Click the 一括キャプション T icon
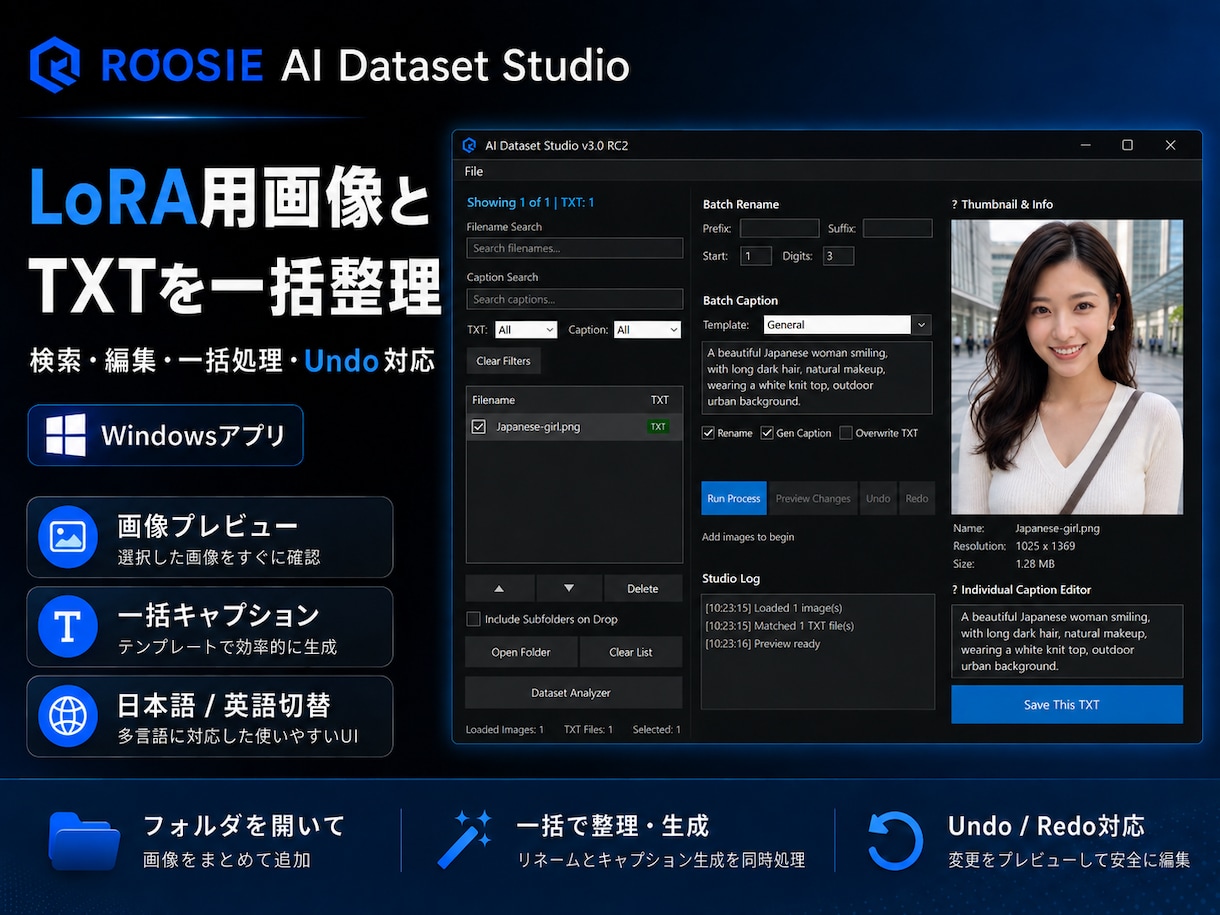Image resolution: width=1220 pixels, height=915 pixels. pyautogui.click(x=67, y=627)
